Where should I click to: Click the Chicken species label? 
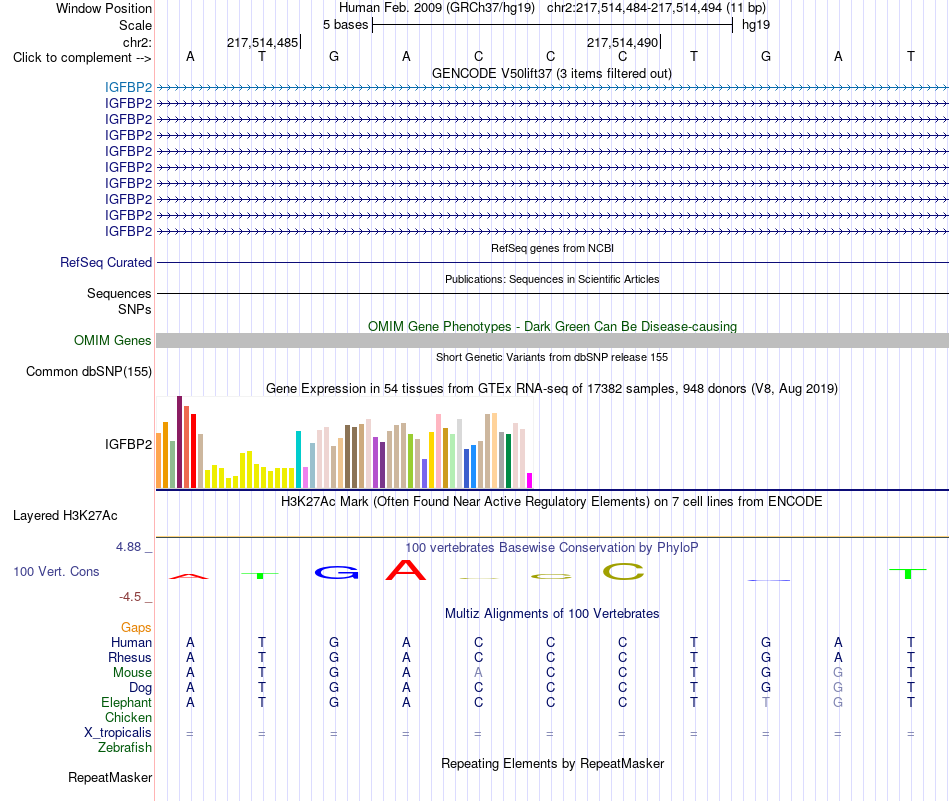(x=128, y=717)
